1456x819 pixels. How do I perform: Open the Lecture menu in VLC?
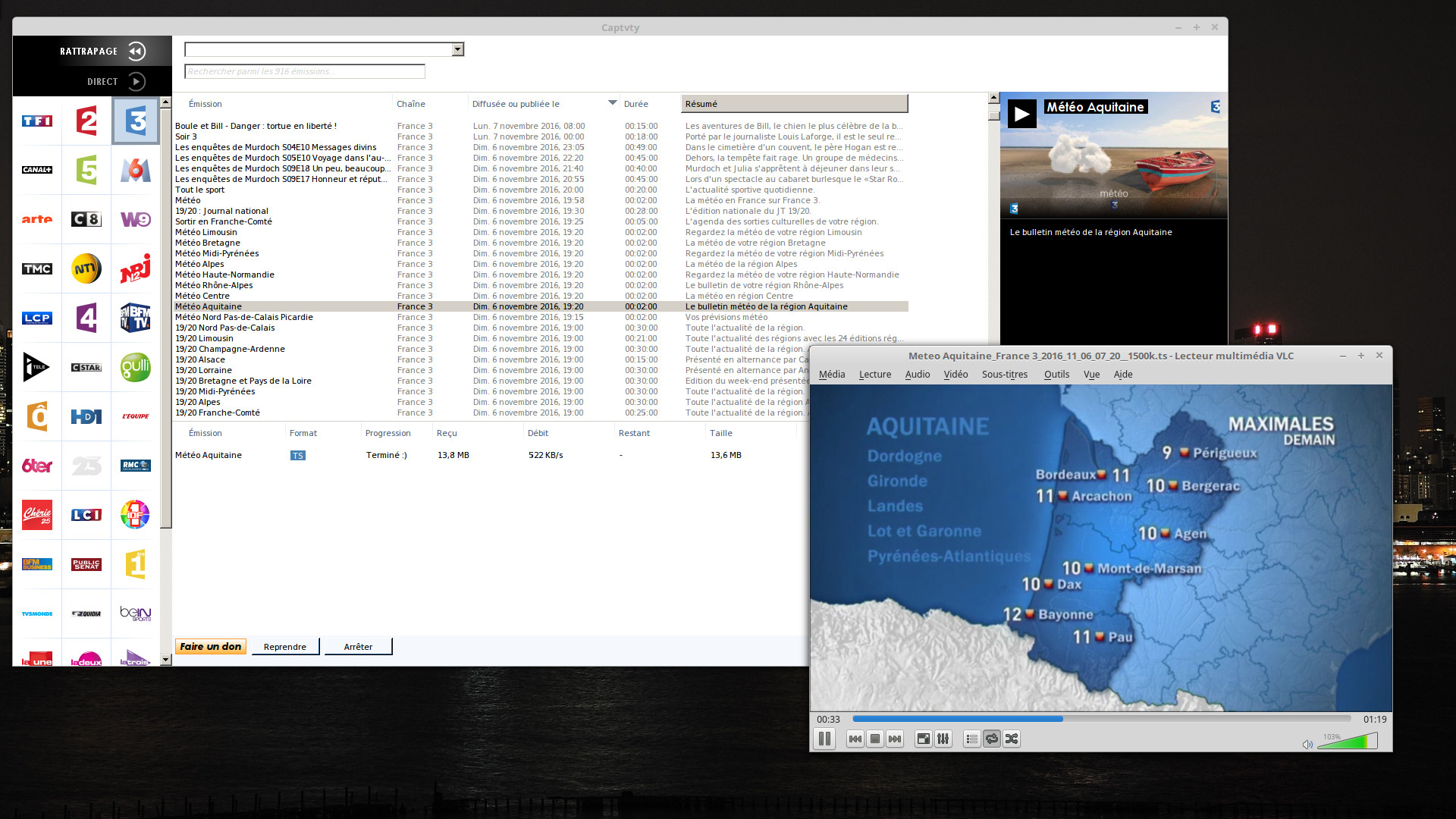874,375
